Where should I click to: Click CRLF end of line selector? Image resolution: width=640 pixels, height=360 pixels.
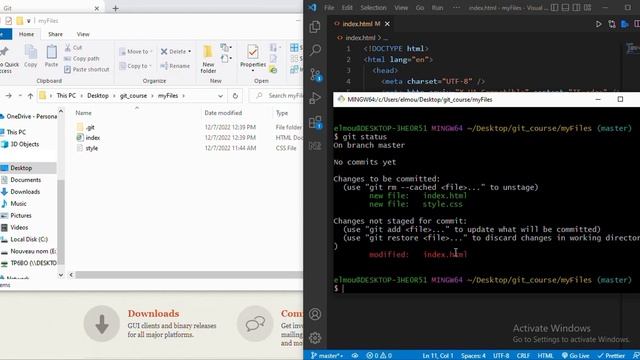(x=523, y=356)
